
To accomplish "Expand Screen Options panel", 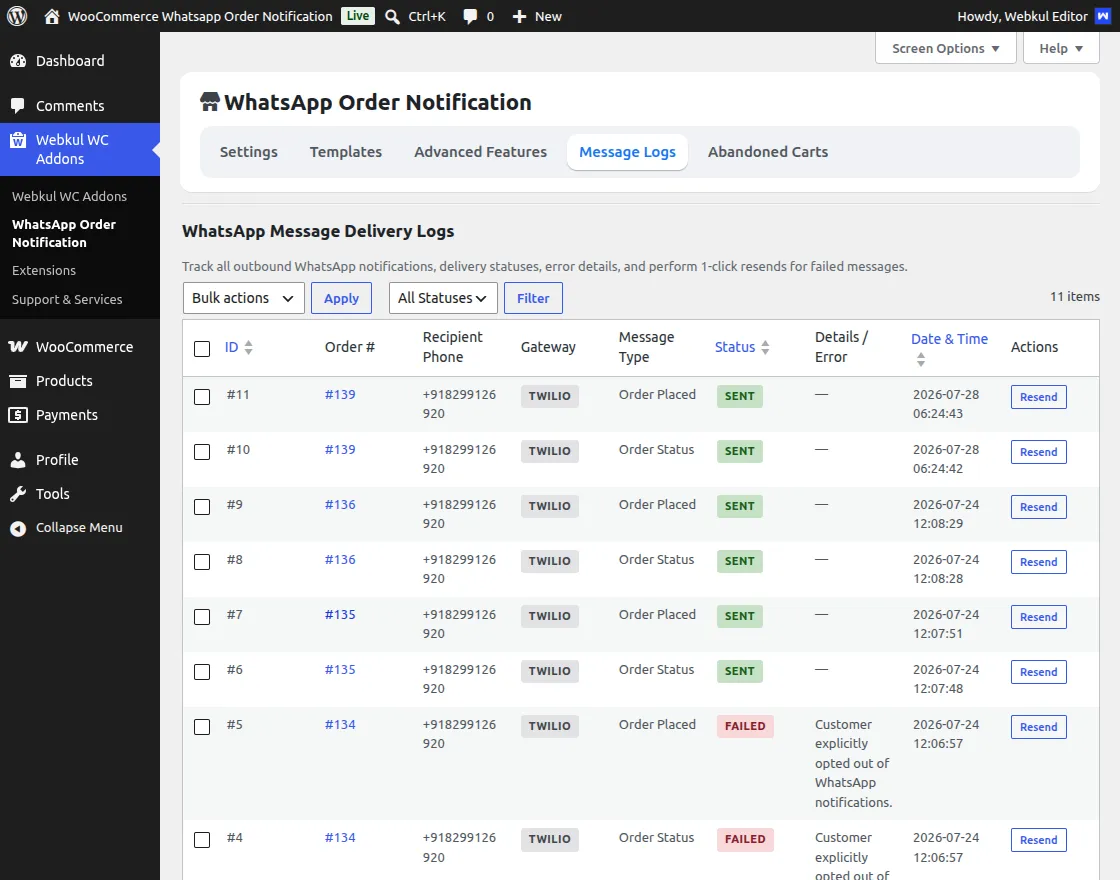I will (x=945, y=49).
